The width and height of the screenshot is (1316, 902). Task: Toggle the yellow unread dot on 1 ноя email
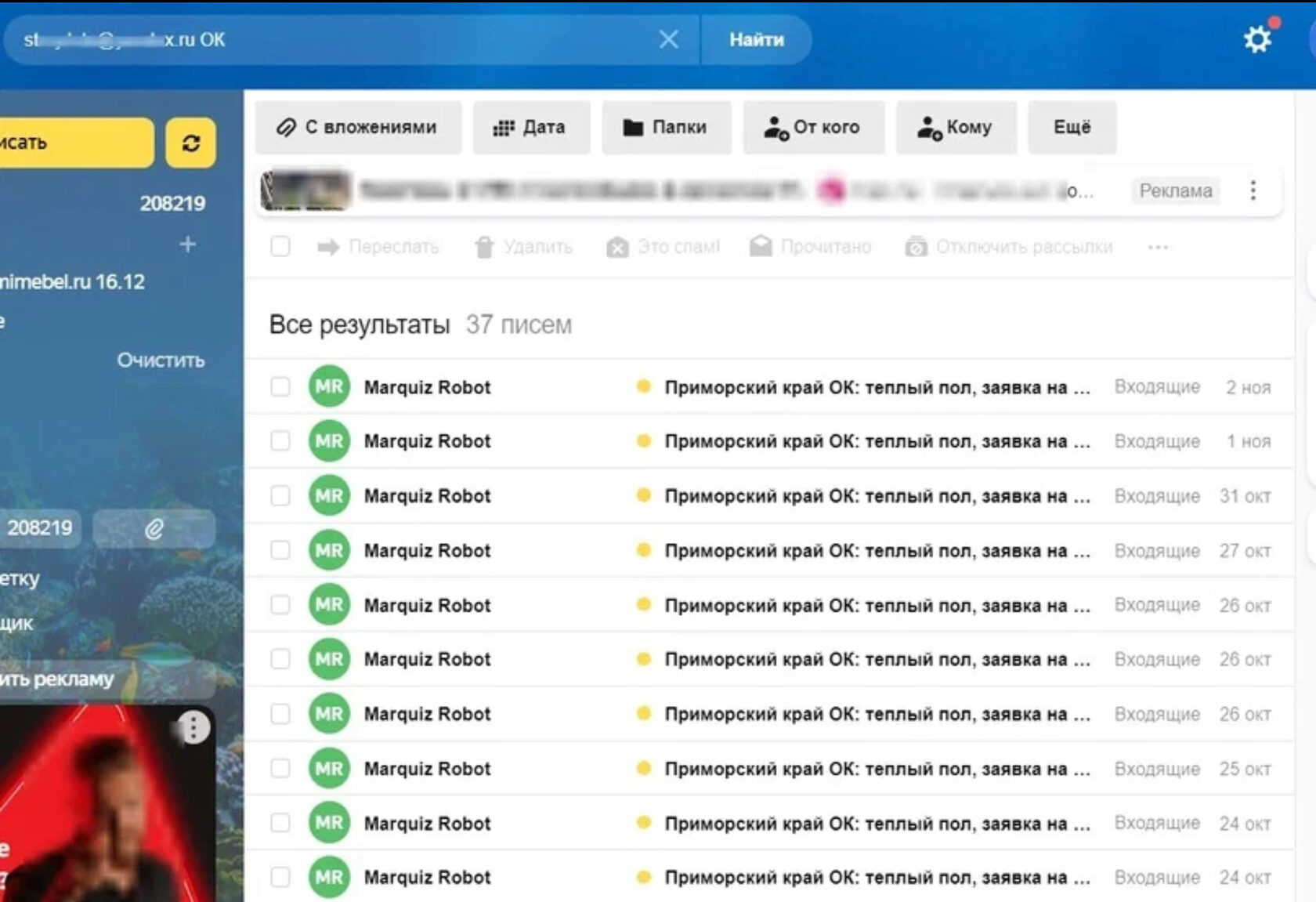tap(643, 441)
